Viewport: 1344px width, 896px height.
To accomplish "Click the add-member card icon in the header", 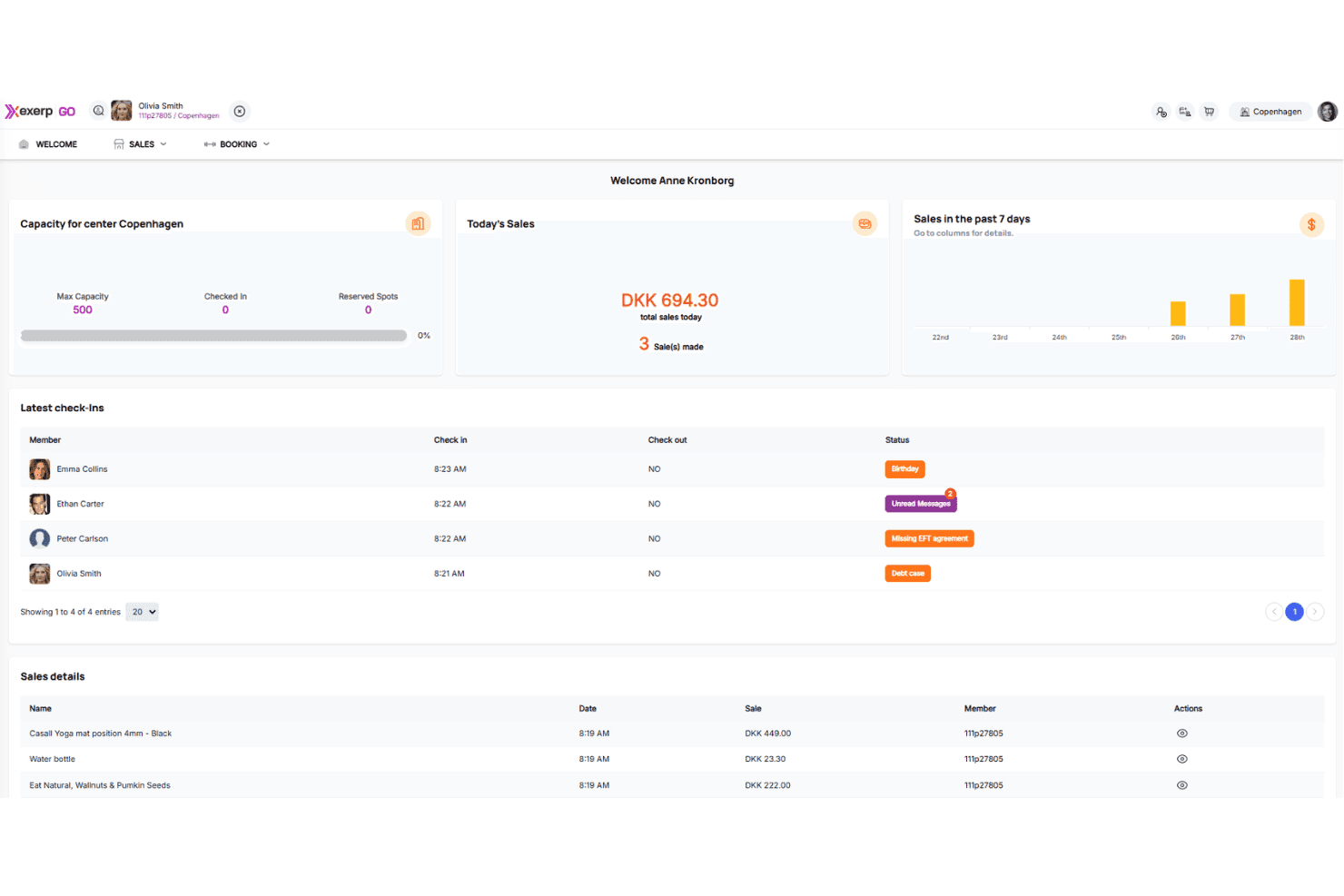I will pyautogui.click(x=1185, y=113).
